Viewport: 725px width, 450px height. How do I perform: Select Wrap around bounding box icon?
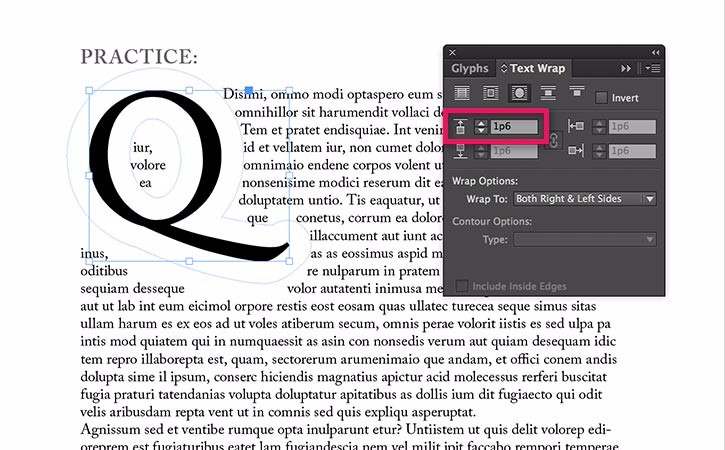[x=490, y=93]
